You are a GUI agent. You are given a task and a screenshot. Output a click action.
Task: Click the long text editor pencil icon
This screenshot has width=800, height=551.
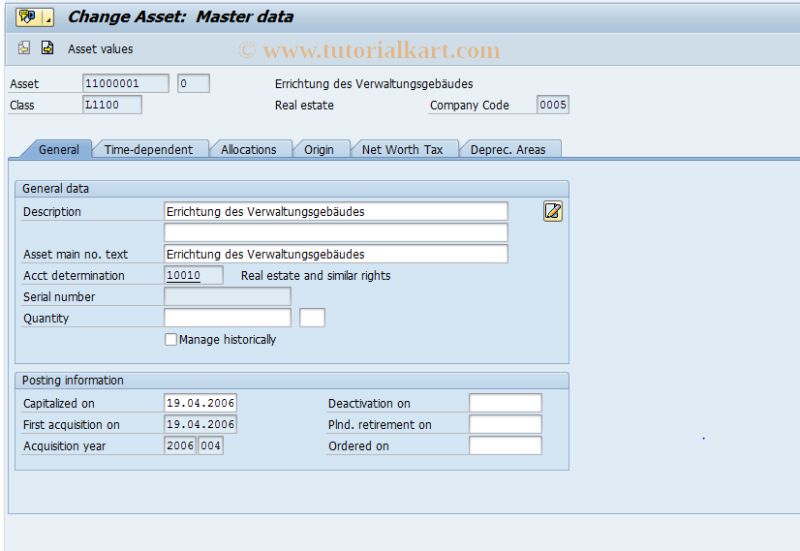click(x=553, y=211)
